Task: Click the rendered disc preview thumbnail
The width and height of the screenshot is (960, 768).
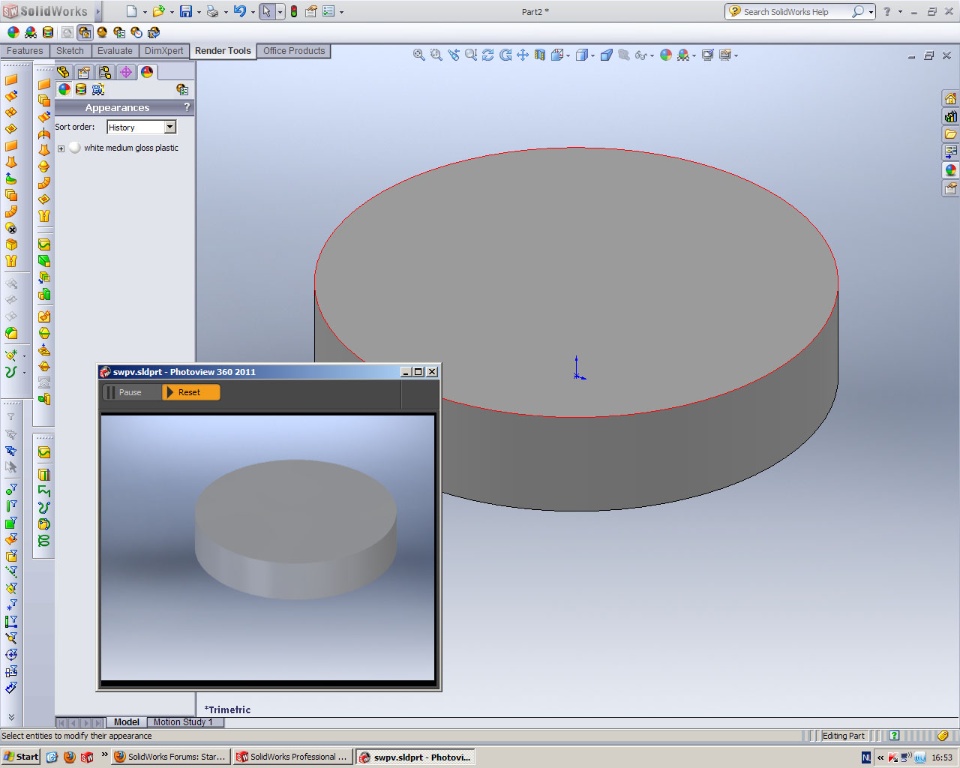Action: point(296,529)
